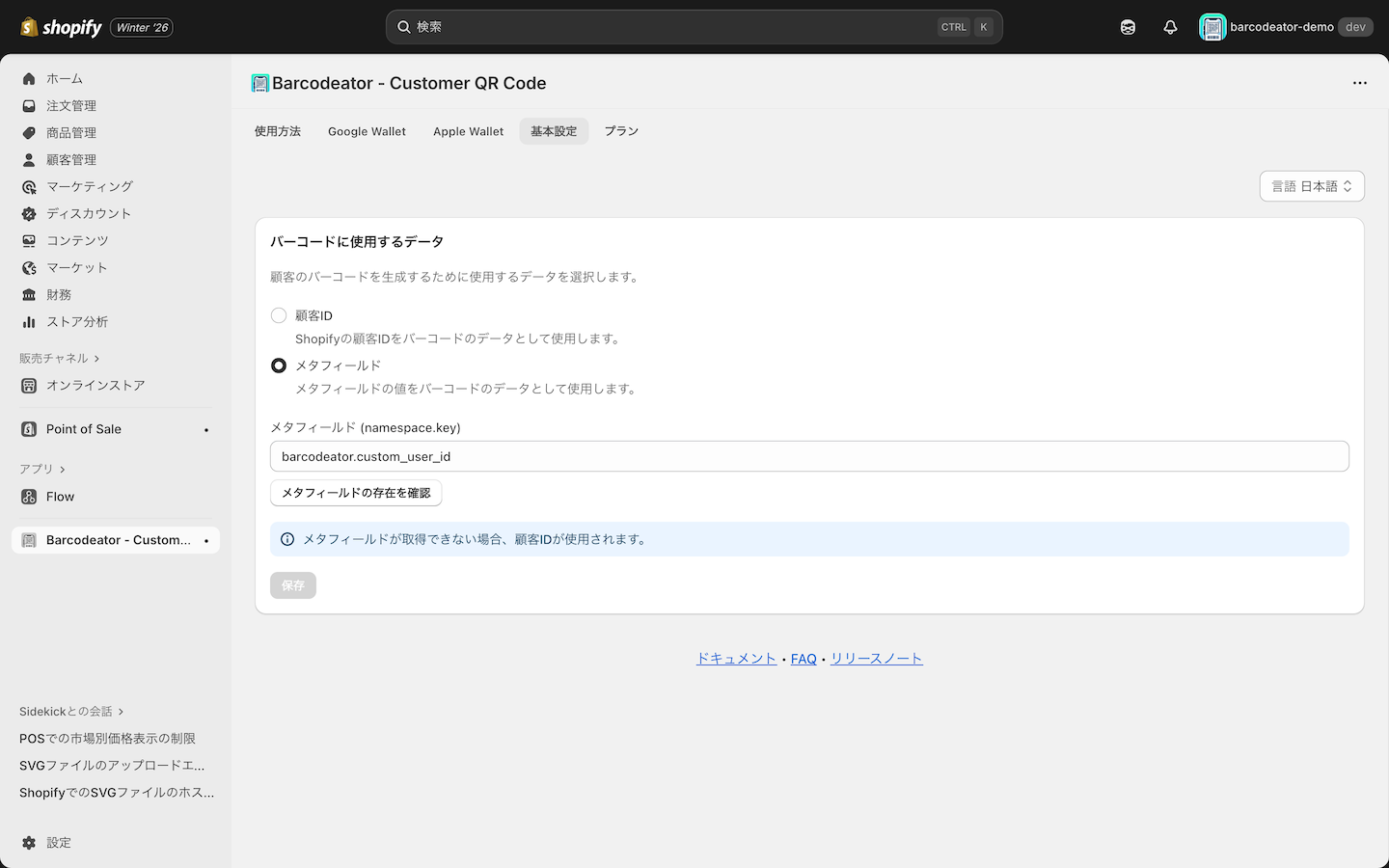Select the 注文管理 orders icon
The width and height of the screenshot is (1389, 868).
click(x=28, y=105)
